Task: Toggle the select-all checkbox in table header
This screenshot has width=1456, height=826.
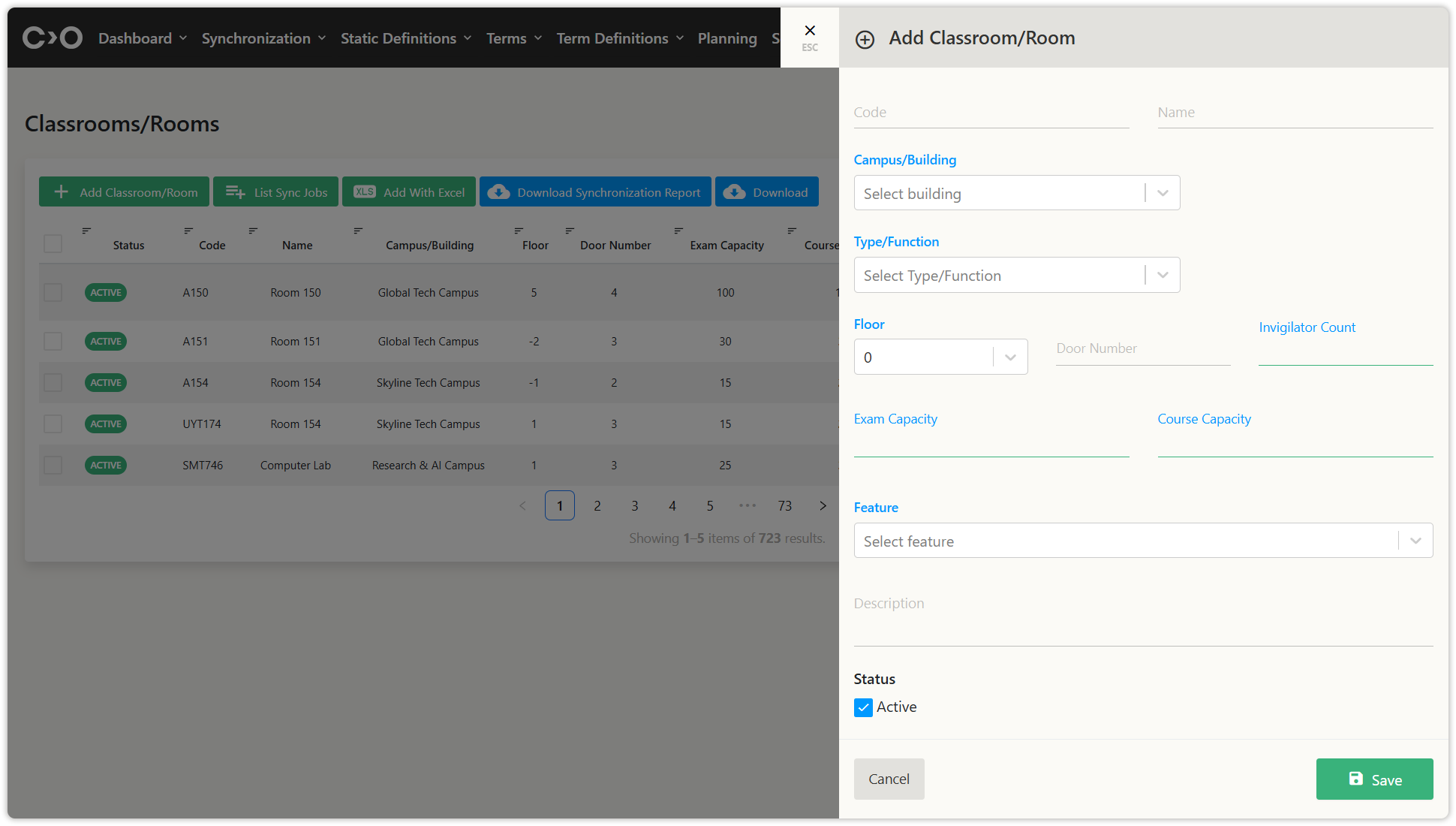Action: [53, 244]
